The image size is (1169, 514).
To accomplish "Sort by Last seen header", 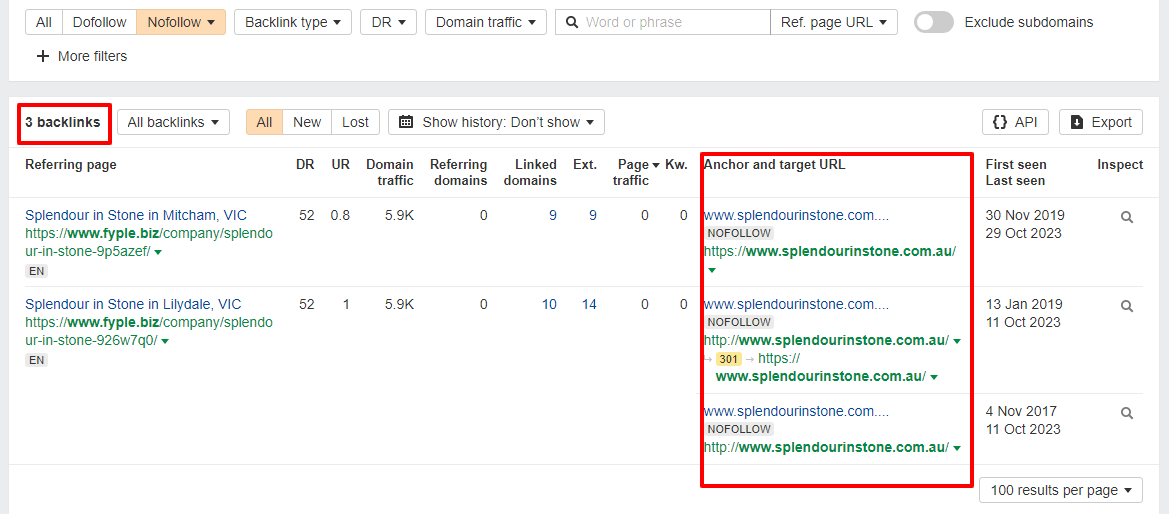I will pyautogui.click(x=1015, y=181).
